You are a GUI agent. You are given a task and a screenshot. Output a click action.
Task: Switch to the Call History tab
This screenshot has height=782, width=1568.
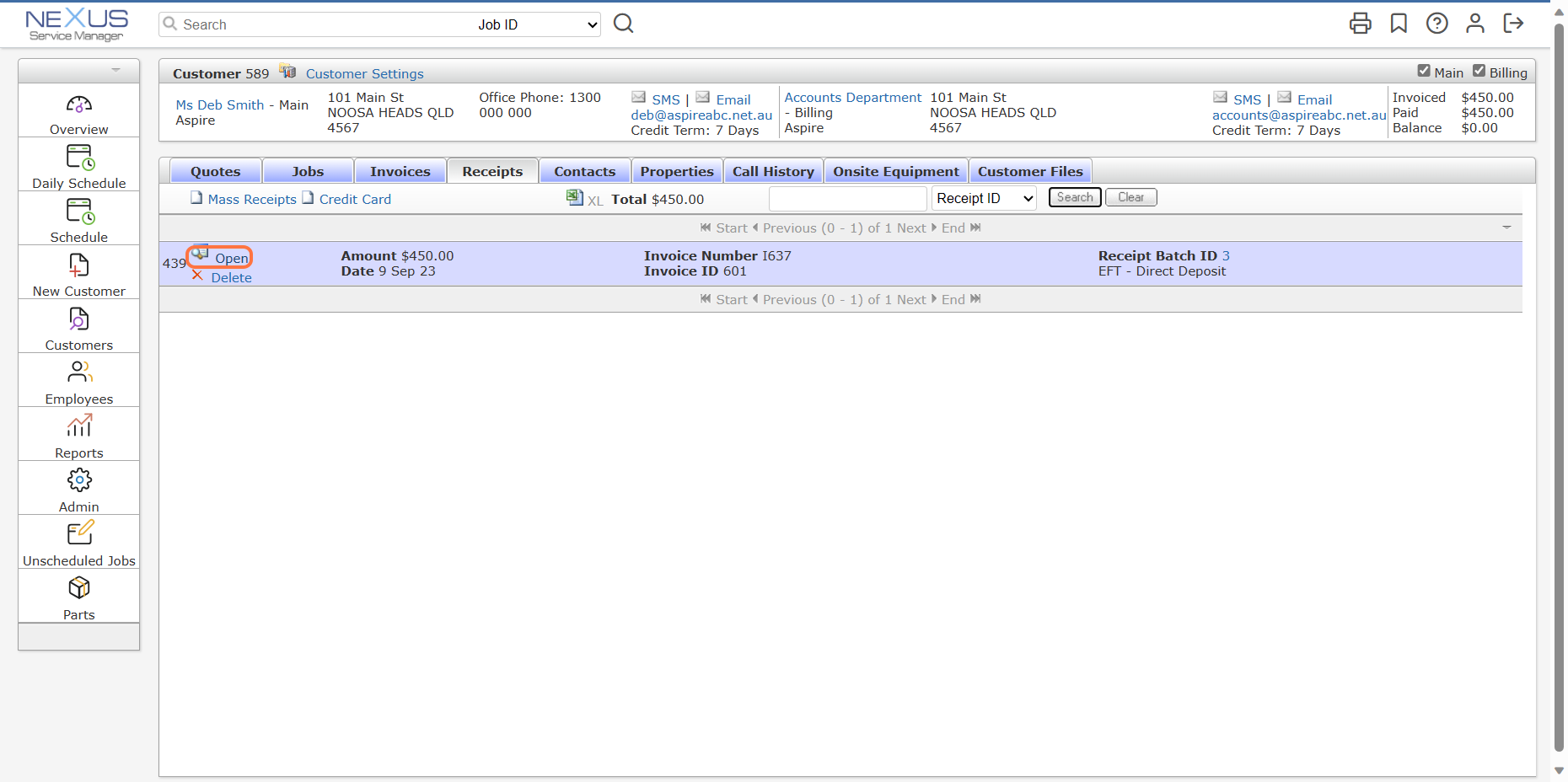(x=773, y=171)
